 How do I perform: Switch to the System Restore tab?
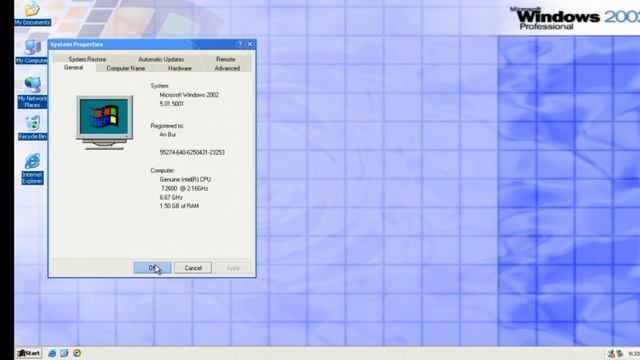click(x=87, y=59)
